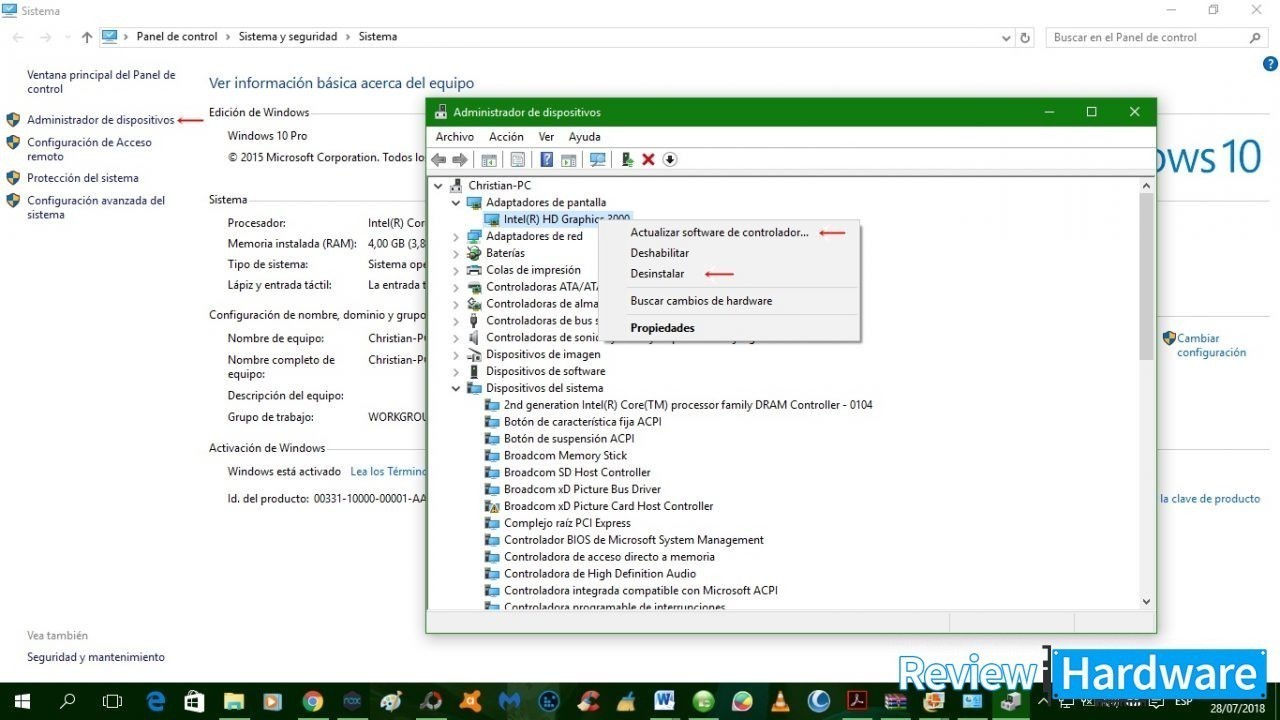
Task: Open Seguridad y mantenimiento link
Action: tap(96, 657)
